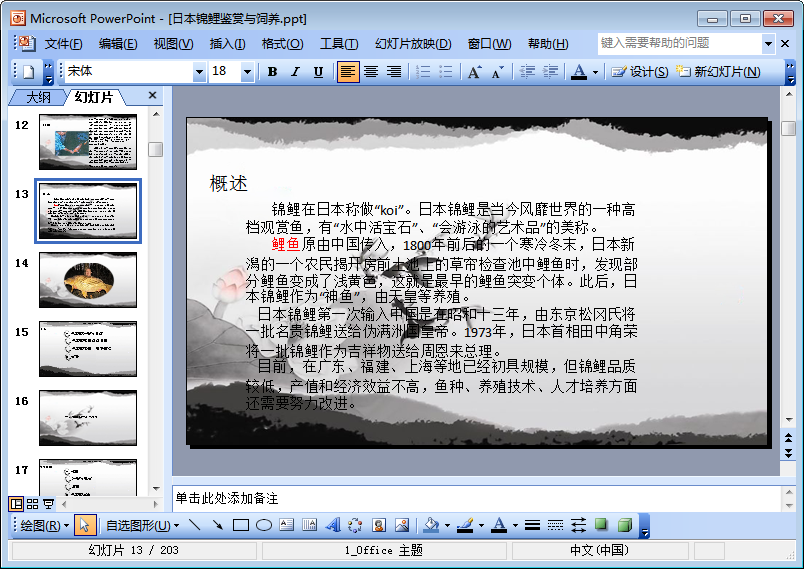Image resolution: width=804 pixels, height=569 pixels.
Task: Close the slide thumbnail pane
Action: [x=152, y=95]
